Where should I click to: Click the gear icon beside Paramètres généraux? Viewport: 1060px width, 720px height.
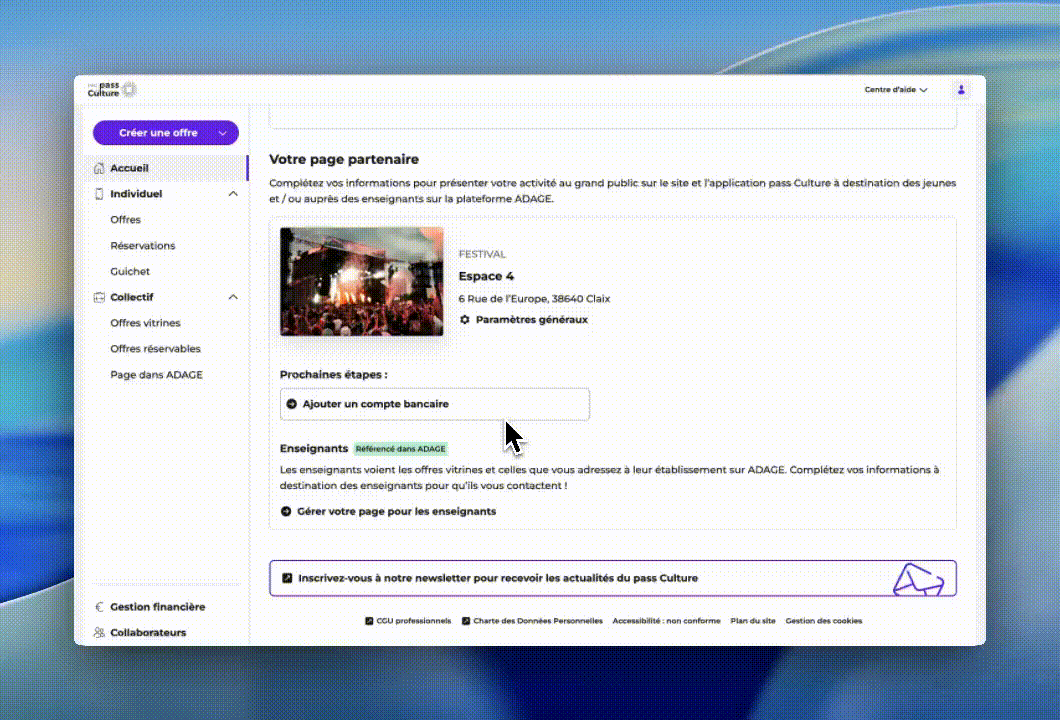464,320
